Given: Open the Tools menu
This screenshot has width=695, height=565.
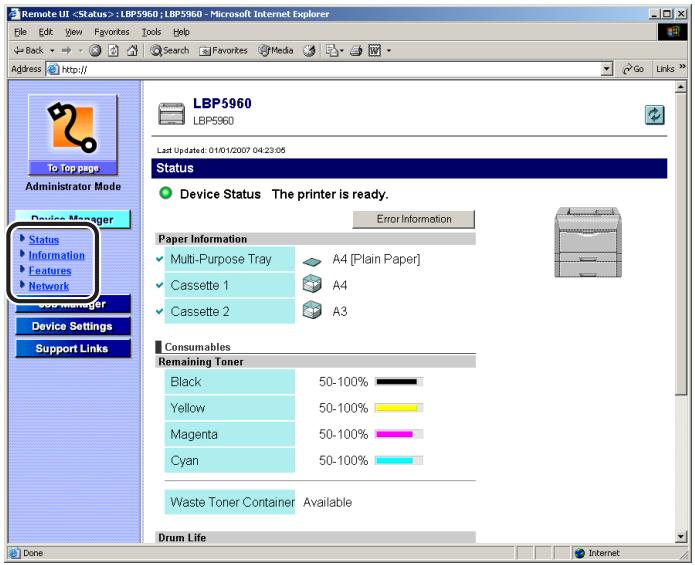Looking at the screenshot, I should pos(151,32).
